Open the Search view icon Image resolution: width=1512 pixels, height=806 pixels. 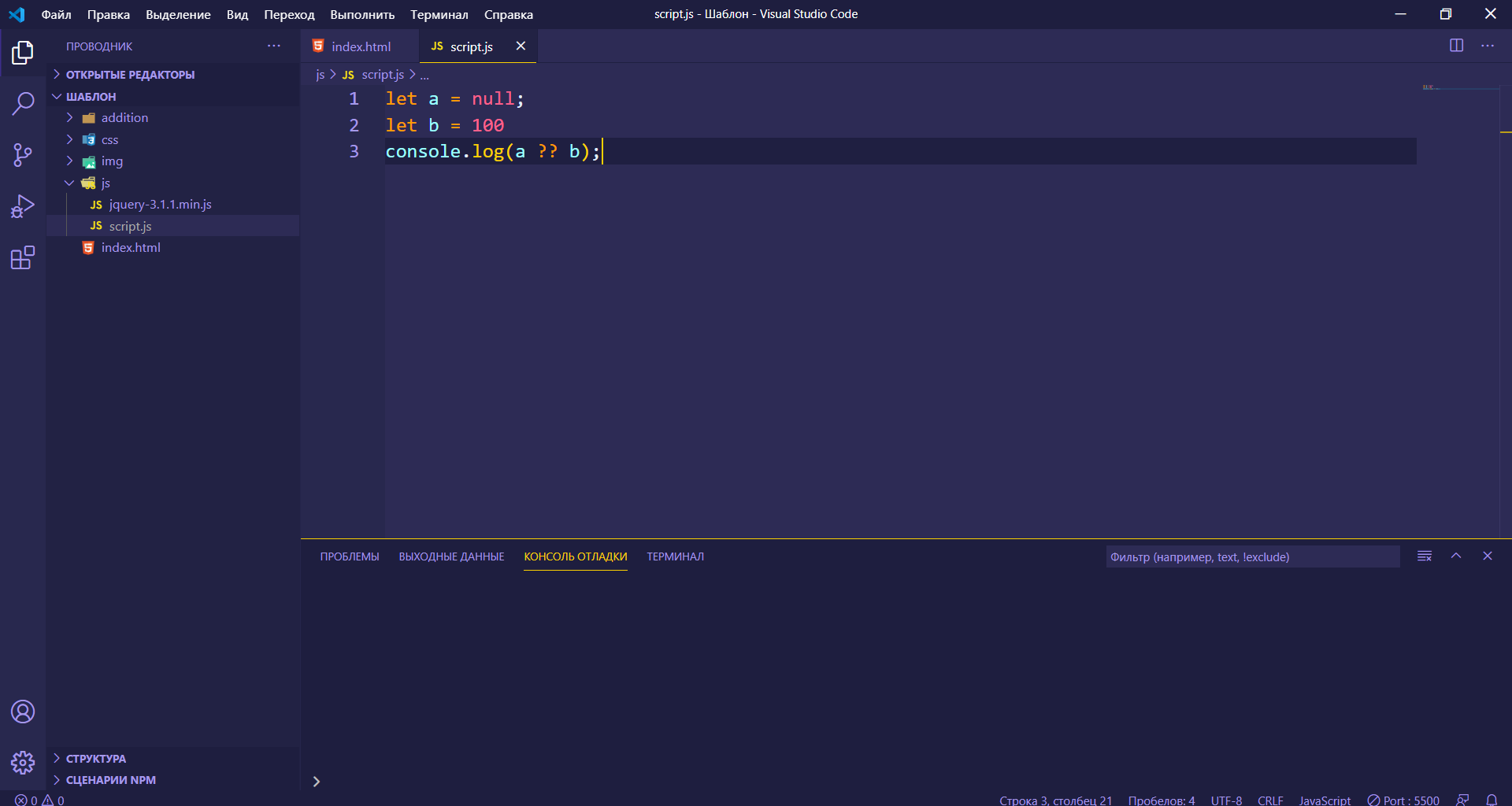[23, 103]
